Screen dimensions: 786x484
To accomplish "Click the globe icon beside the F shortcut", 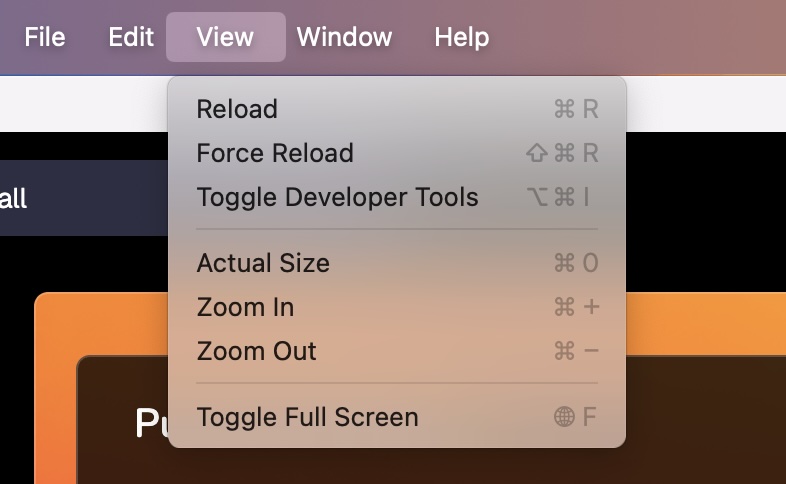I will (564, 416).
